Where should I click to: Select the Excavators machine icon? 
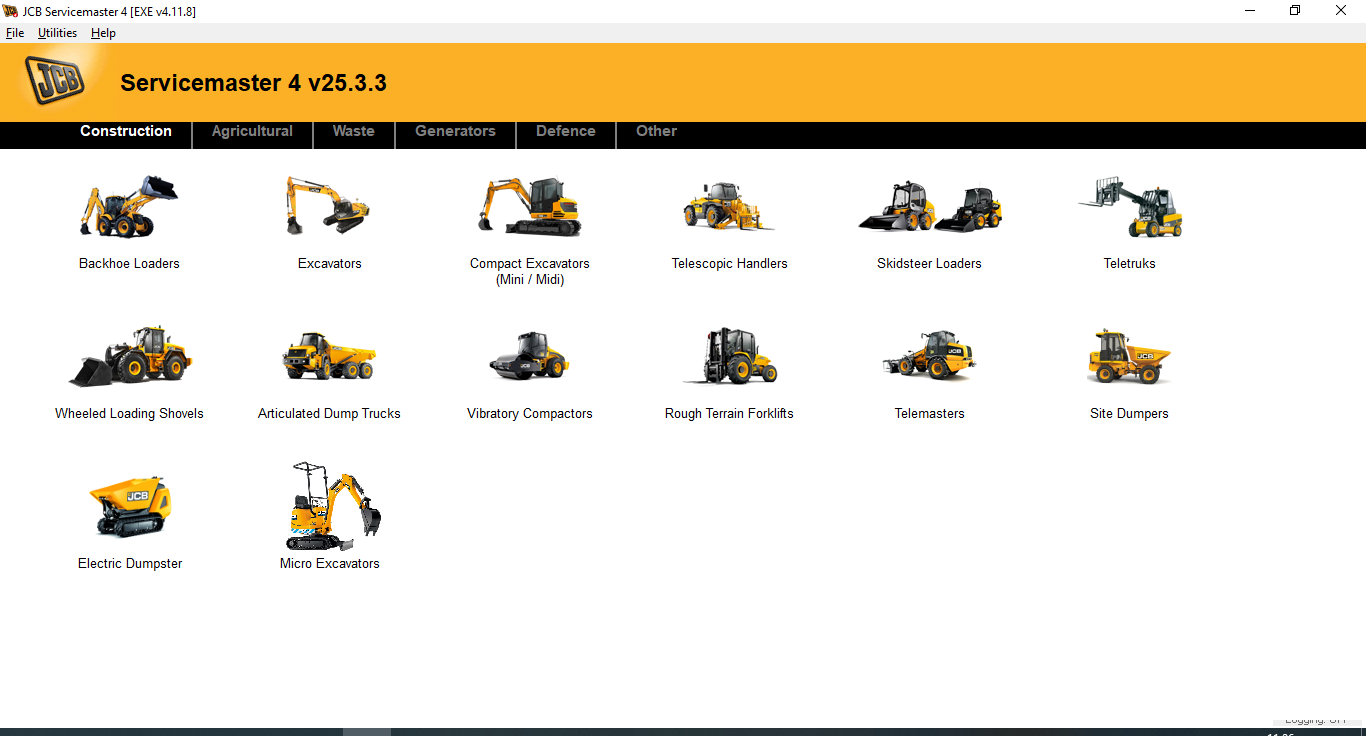(x=329, y=207)
